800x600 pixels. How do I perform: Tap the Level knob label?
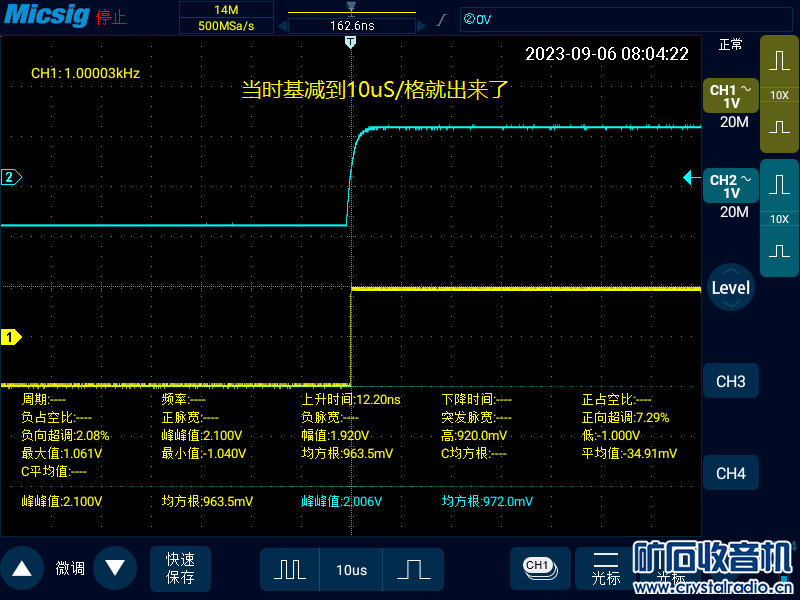click(x=731, y=288)
